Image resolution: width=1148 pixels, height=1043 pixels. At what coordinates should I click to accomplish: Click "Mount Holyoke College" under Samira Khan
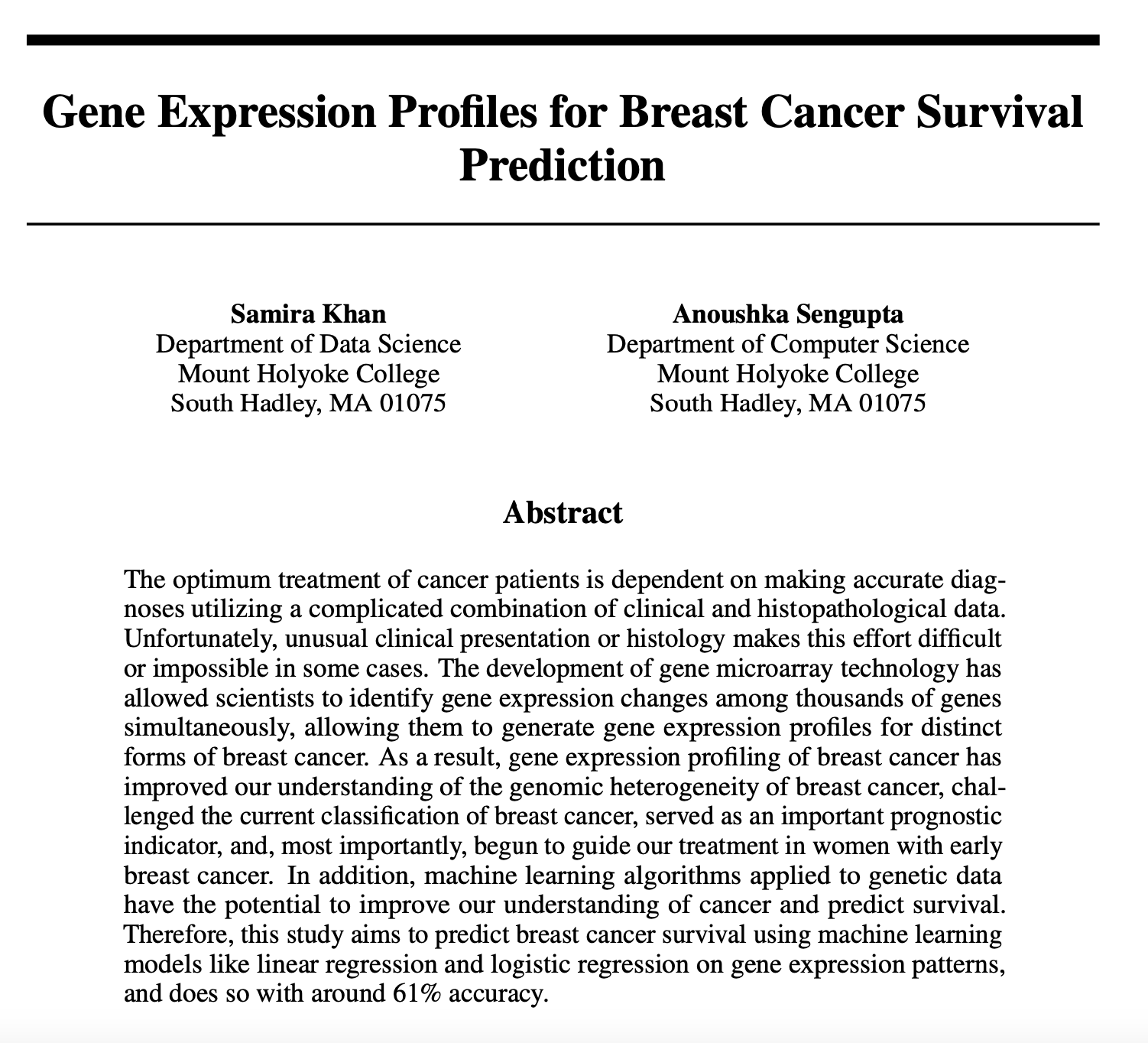308,373
